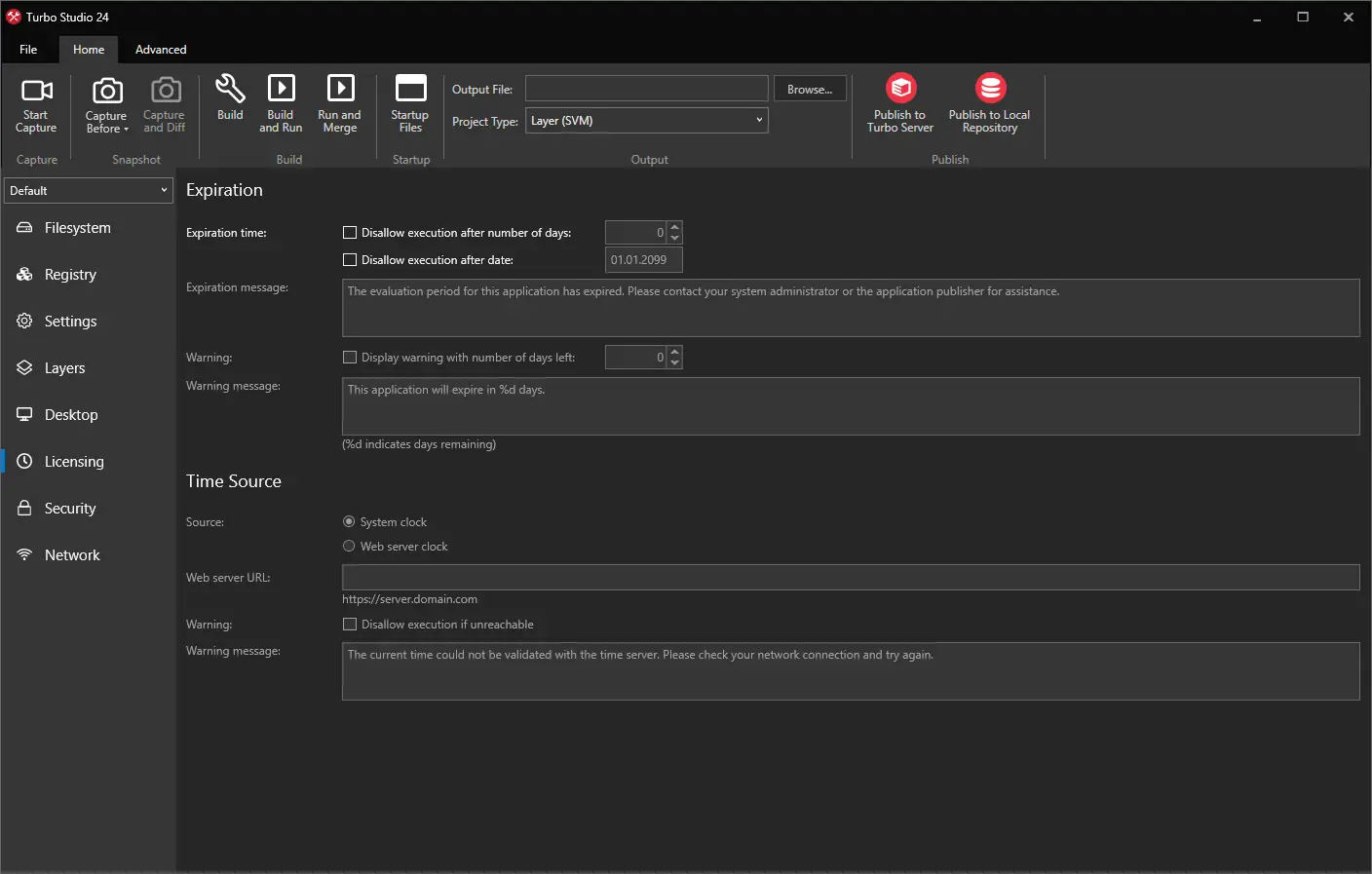This screenshot has width=1372, height=874.
Task: Open the Licensing section
Action: click(x=89, y=462)
